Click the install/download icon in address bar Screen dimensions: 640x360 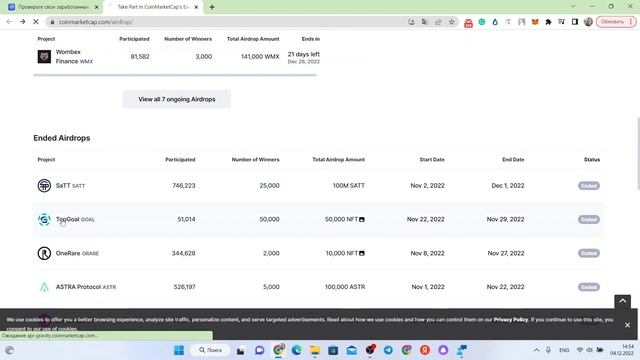(411, 22)
